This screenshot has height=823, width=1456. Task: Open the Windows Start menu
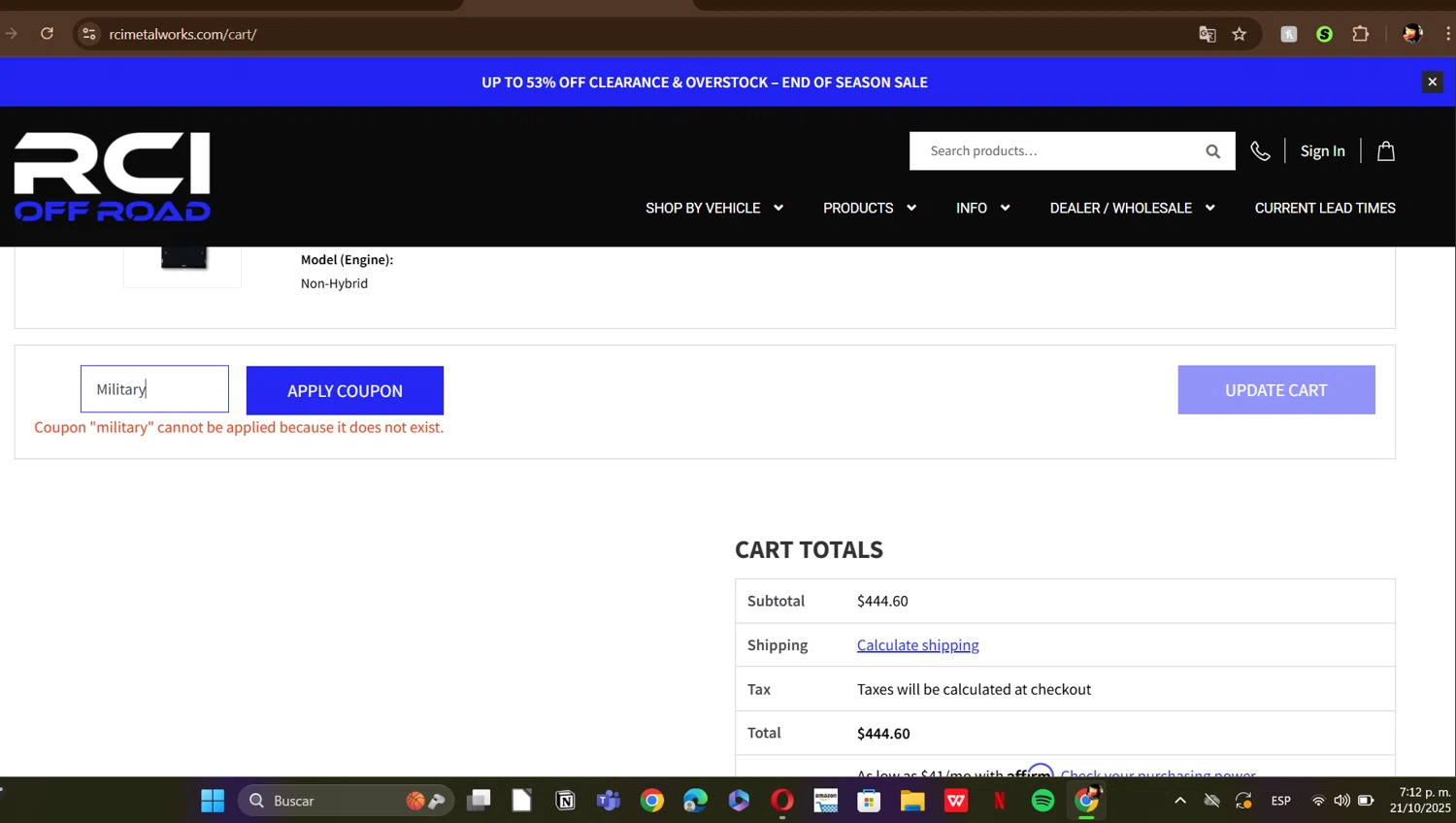pyautogui.click(x=213, y=801)
